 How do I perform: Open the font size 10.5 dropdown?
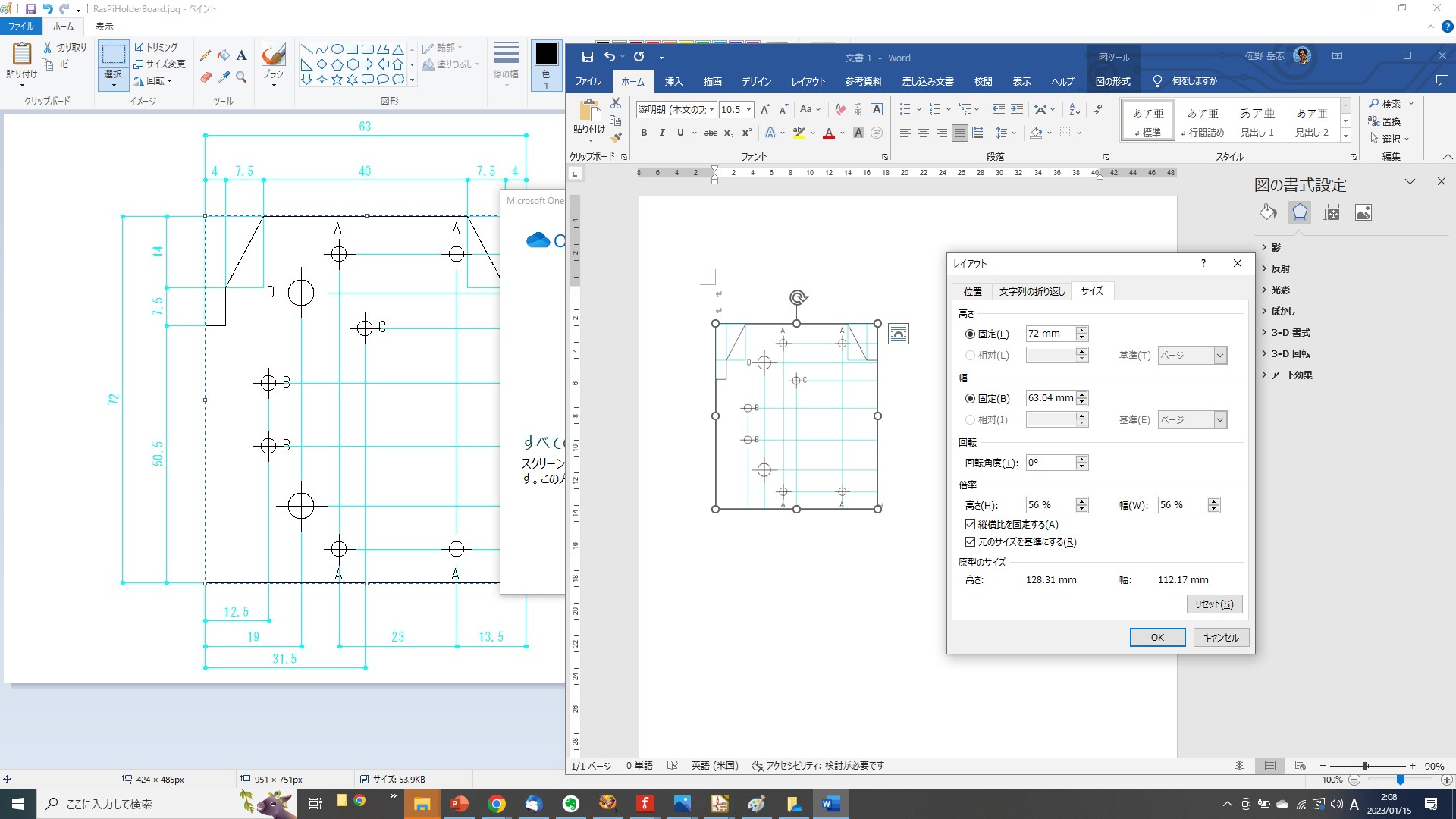click(748, 109)
